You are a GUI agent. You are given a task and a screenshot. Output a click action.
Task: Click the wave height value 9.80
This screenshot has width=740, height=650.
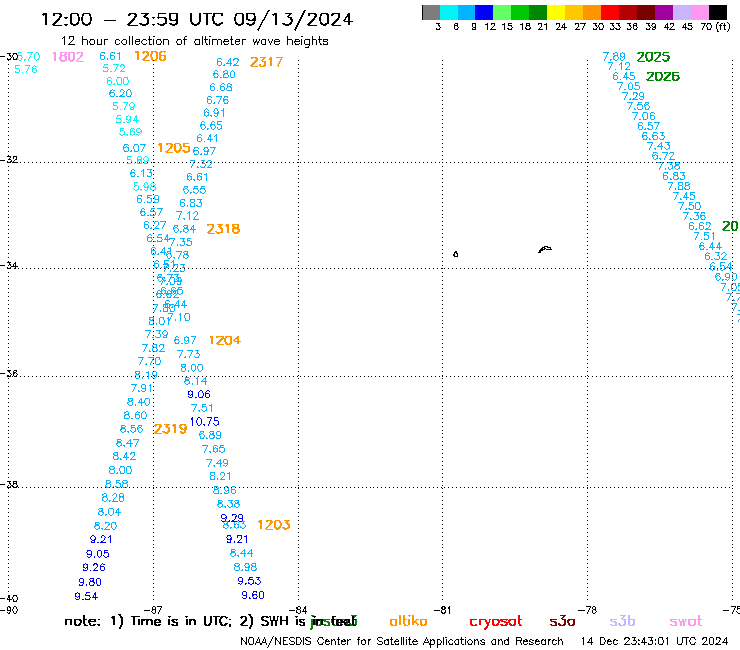tap(90, 582)
